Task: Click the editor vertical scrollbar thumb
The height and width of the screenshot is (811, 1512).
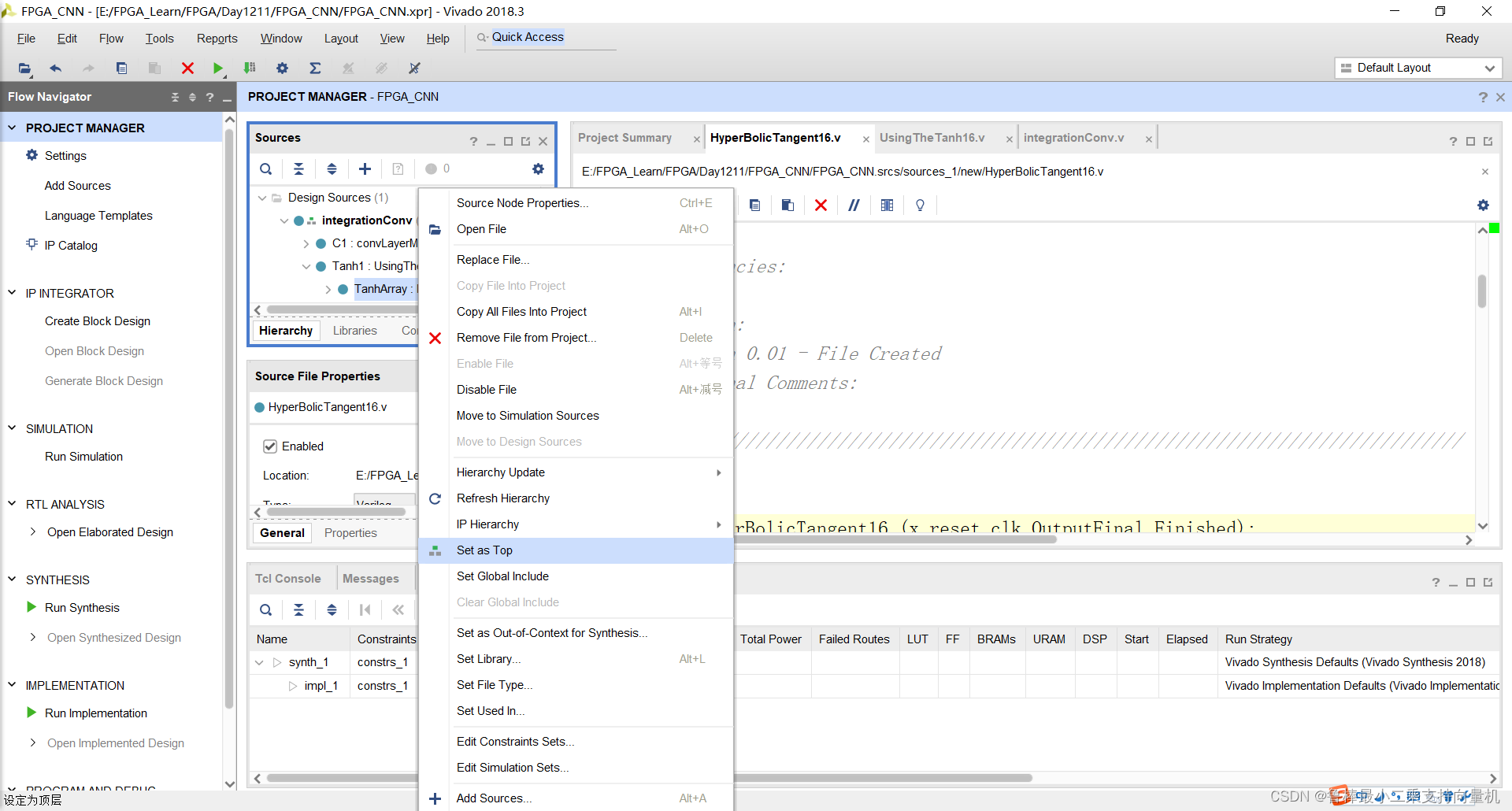Action: click(1482, 291)
